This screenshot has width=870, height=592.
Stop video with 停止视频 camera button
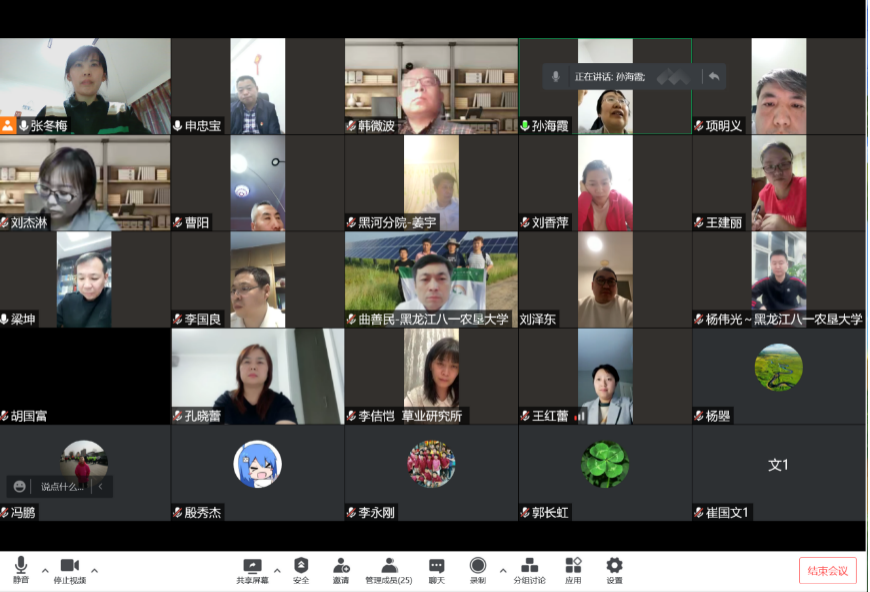coord(69,569)
